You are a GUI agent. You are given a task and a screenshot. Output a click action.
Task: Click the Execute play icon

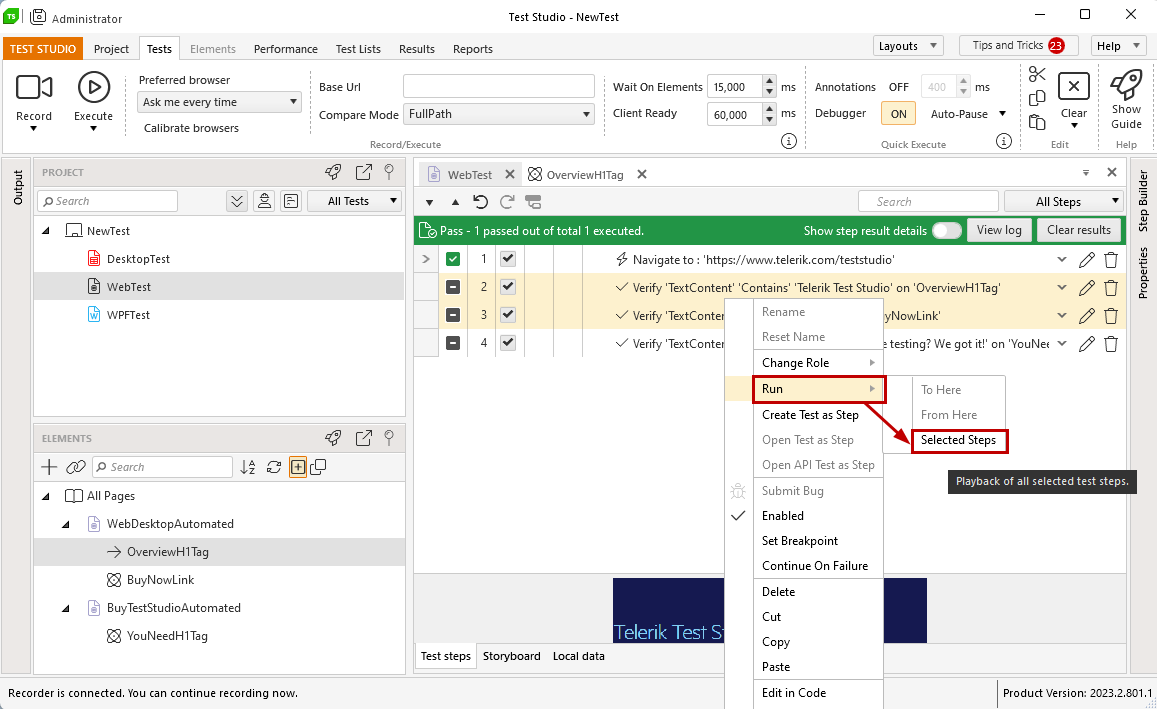click(94, 87)
